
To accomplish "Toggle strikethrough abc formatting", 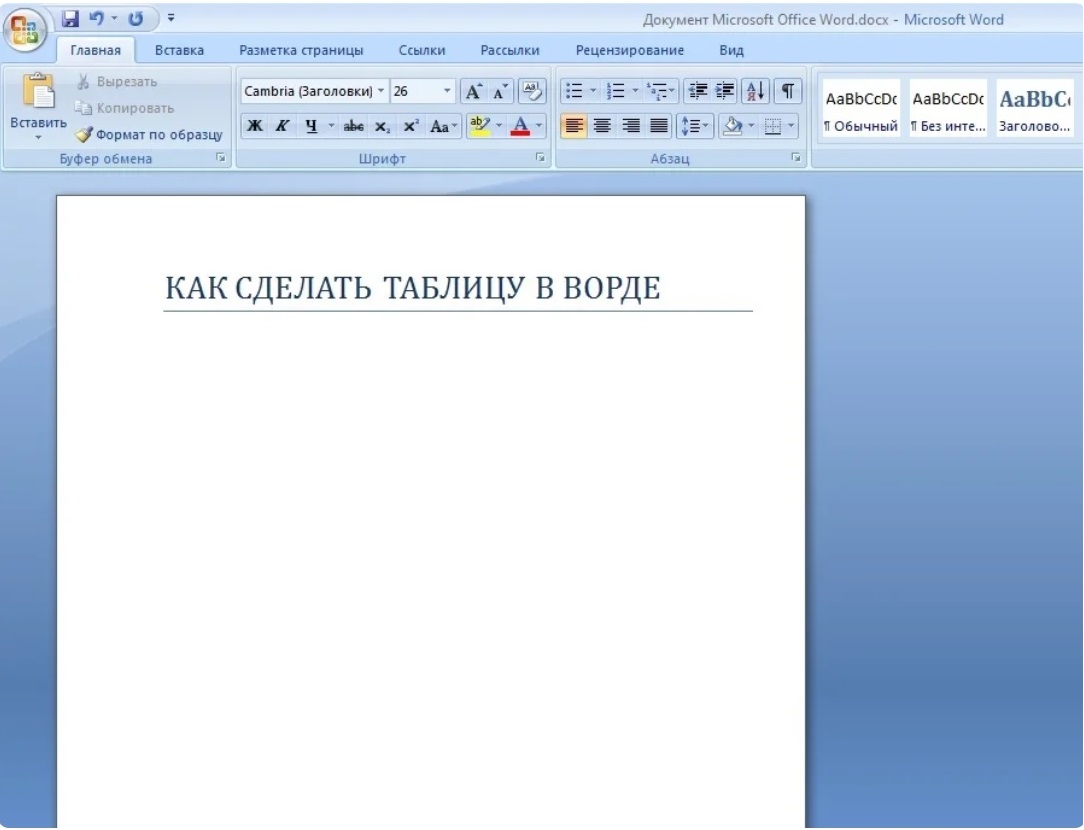I will click(x=353, y=126).
